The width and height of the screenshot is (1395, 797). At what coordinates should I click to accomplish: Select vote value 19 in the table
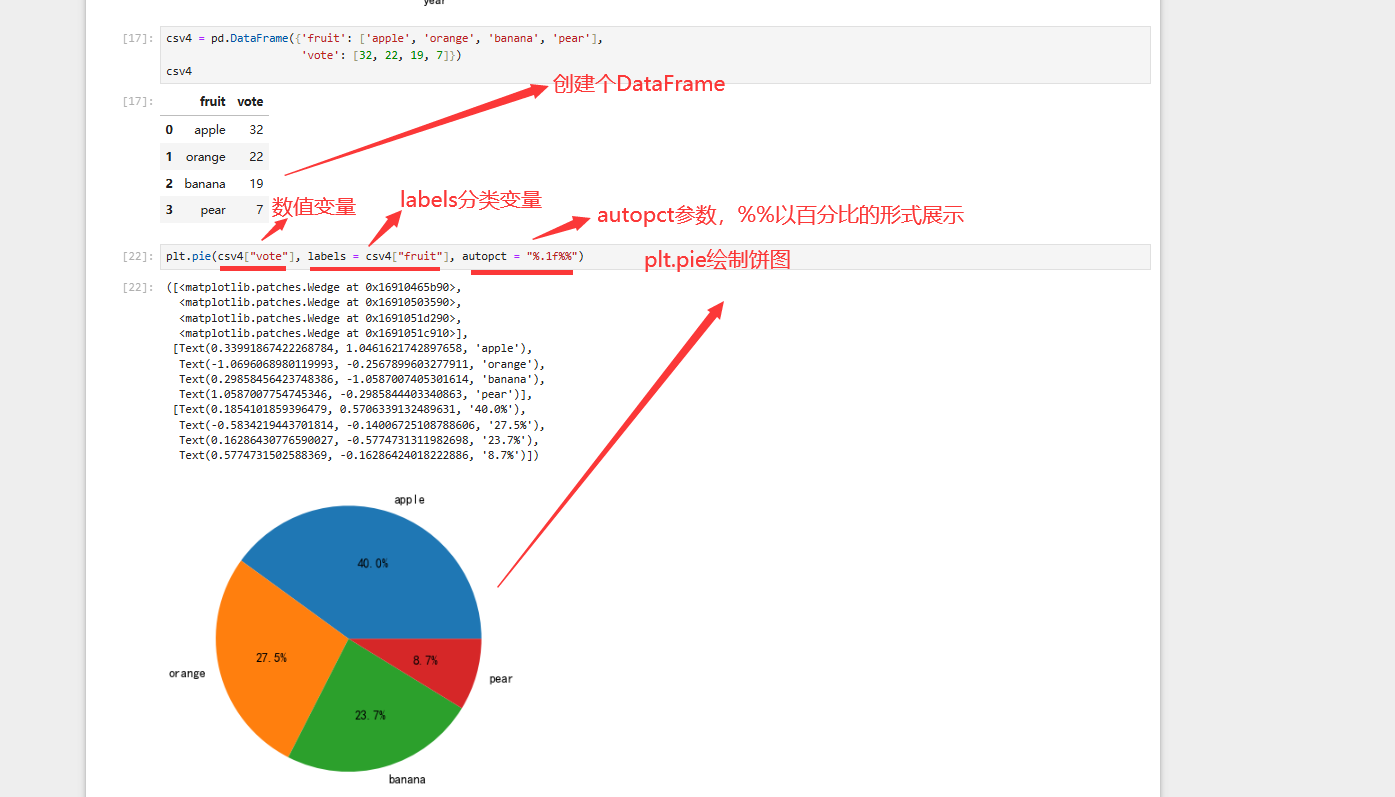click(x=257, y=184)
